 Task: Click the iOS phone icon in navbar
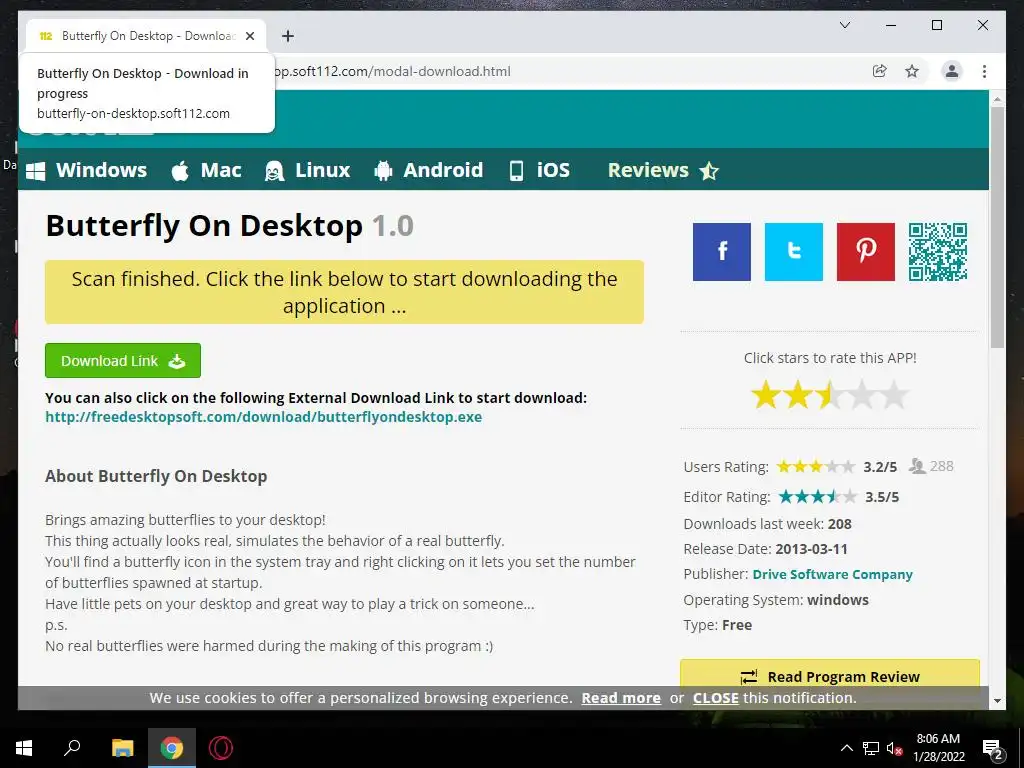(x=516, y=171)
